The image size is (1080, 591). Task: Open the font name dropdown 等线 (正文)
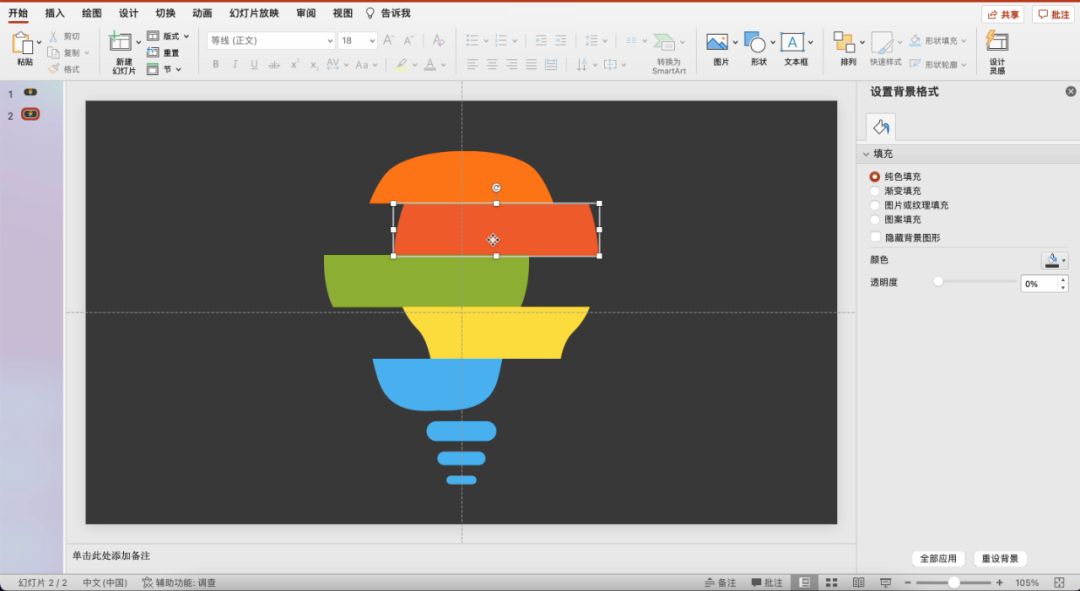(x=271, y=41)
